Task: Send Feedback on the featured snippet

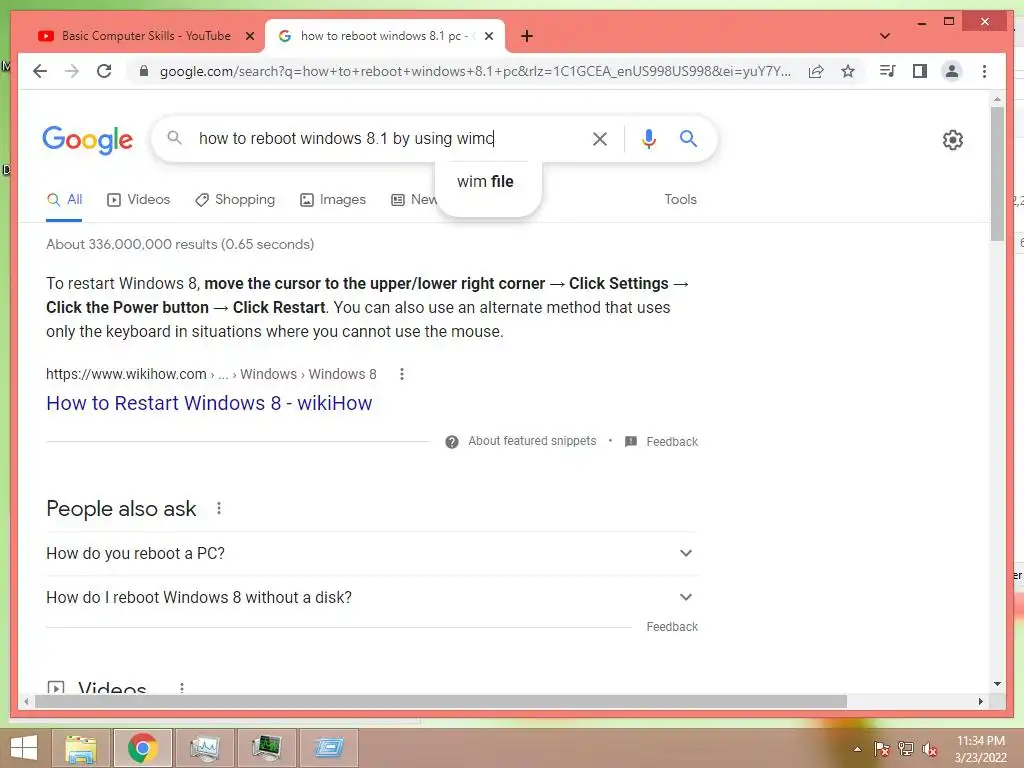Action: click(x=672, y=442)
